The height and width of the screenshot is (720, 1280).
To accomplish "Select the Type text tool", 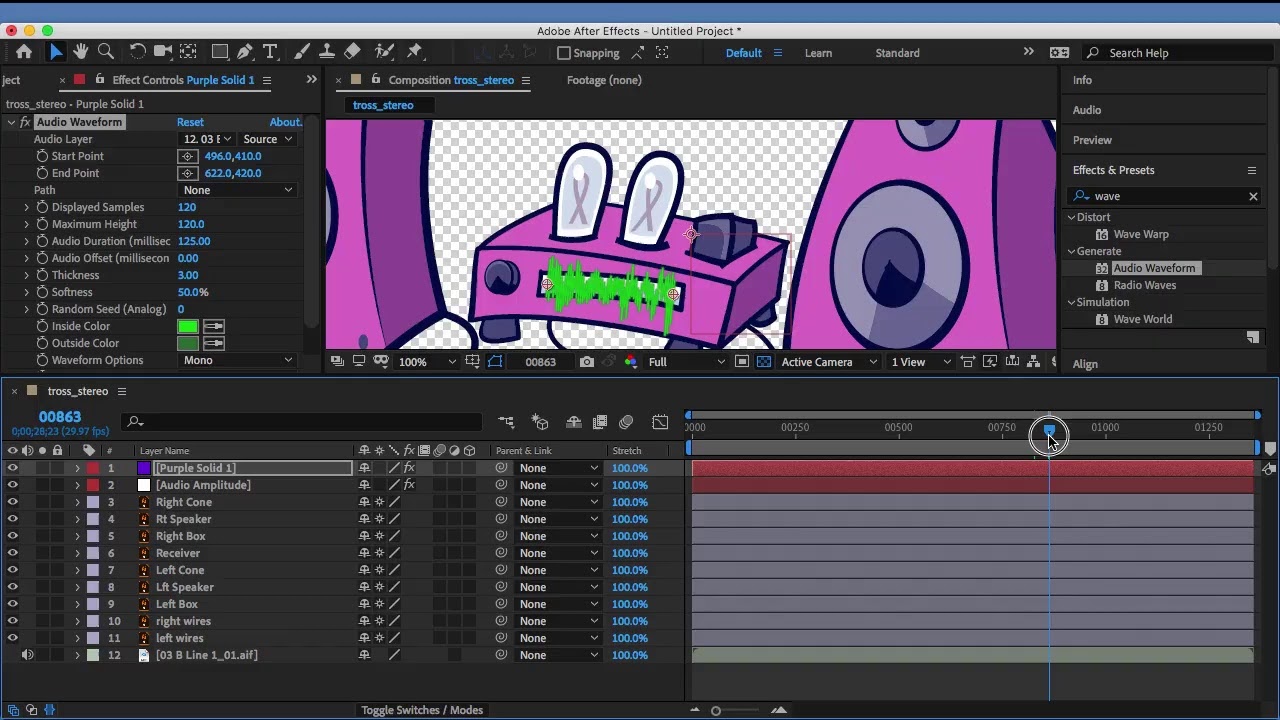I will (270, 52).
